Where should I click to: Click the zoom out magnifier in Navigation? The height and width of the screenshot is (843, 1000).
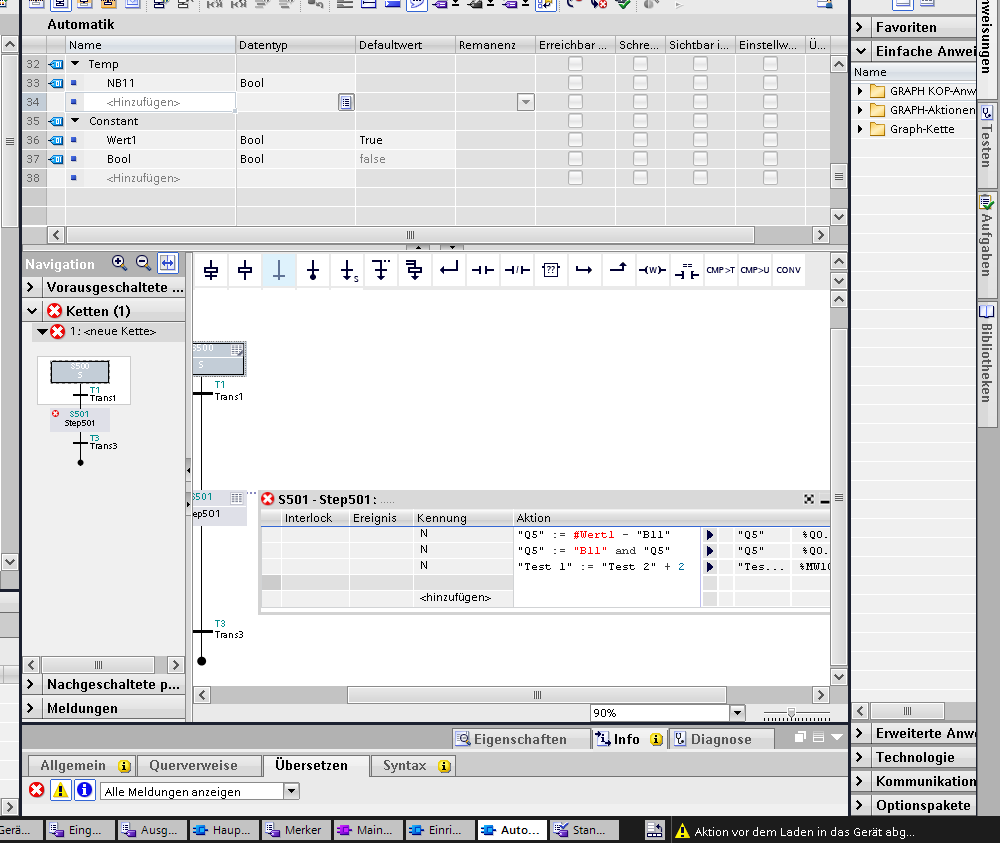(143, 263)
